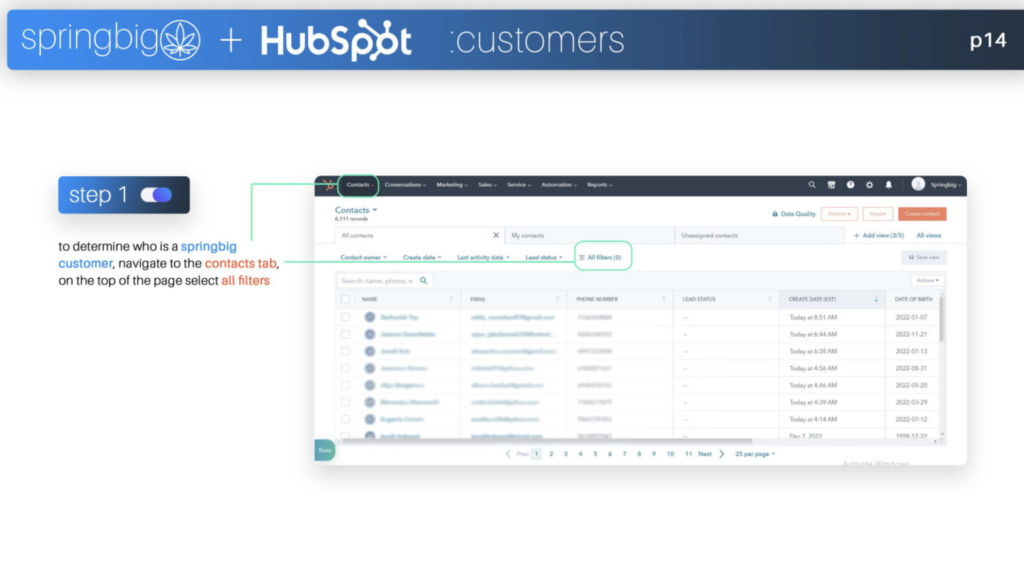Expand the Contact owner filter
1024x573 pixels.
pos(363,257)
